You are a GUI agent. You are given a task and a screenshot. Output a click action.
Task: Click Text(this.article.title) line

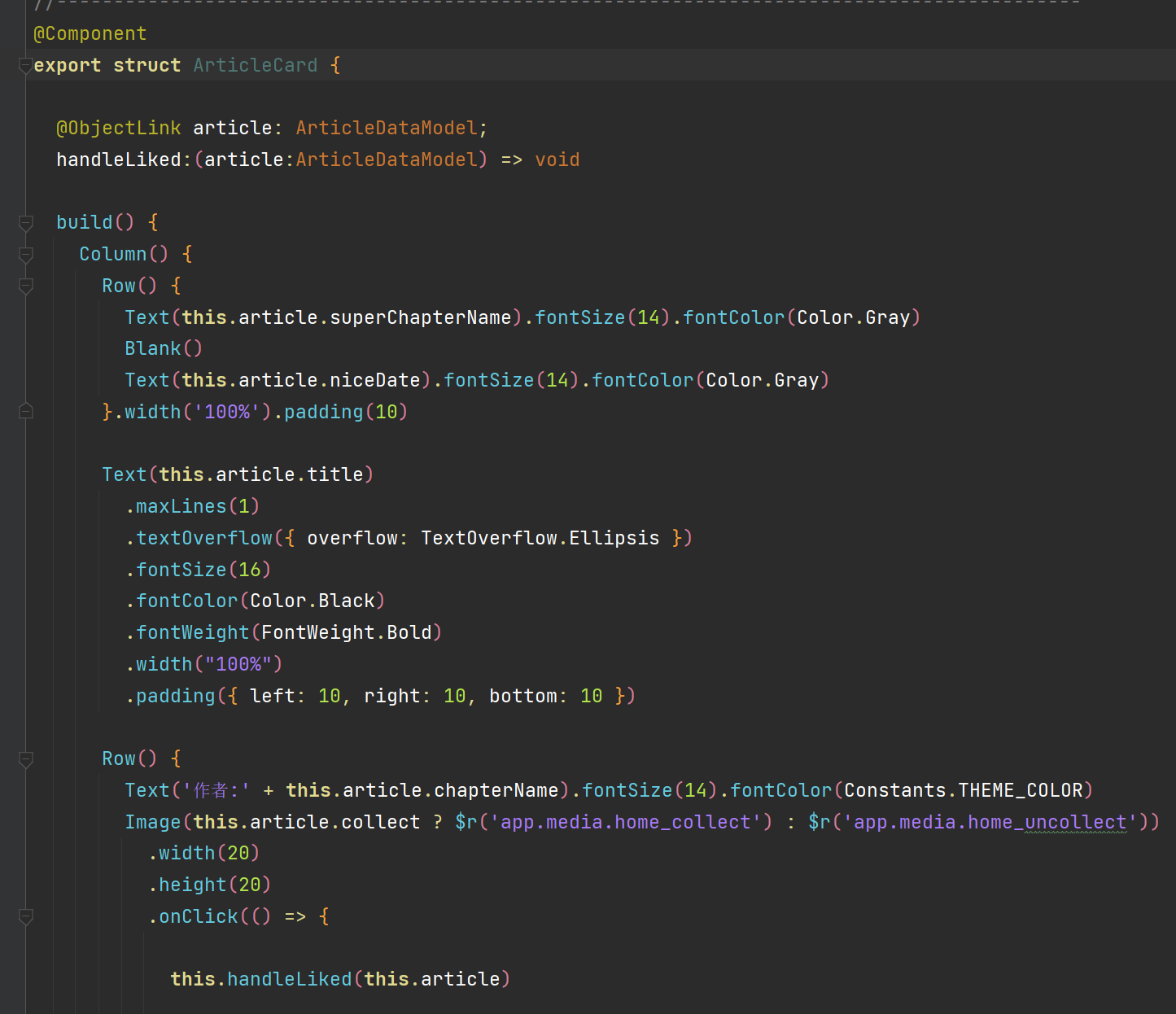coord(238,474)
